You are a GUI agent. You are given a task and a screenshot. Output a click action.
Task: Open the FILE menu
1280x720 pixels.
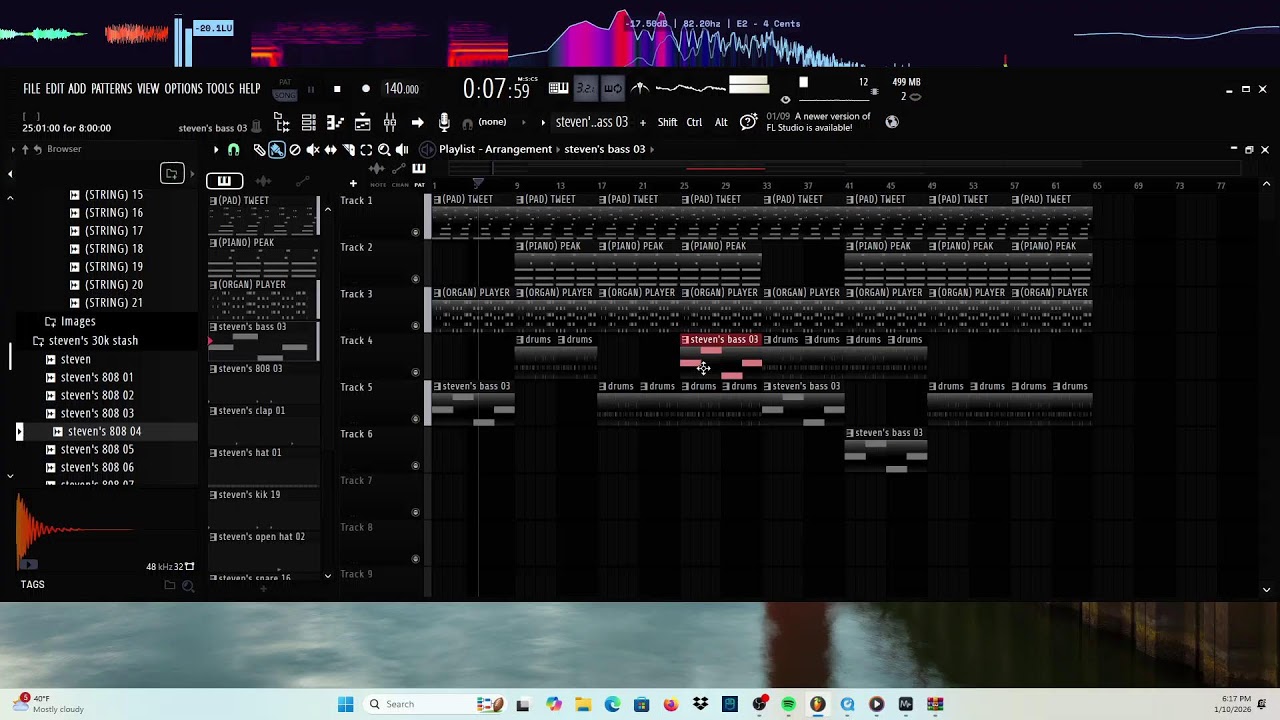pyautogui.click(x=32, y=89)
